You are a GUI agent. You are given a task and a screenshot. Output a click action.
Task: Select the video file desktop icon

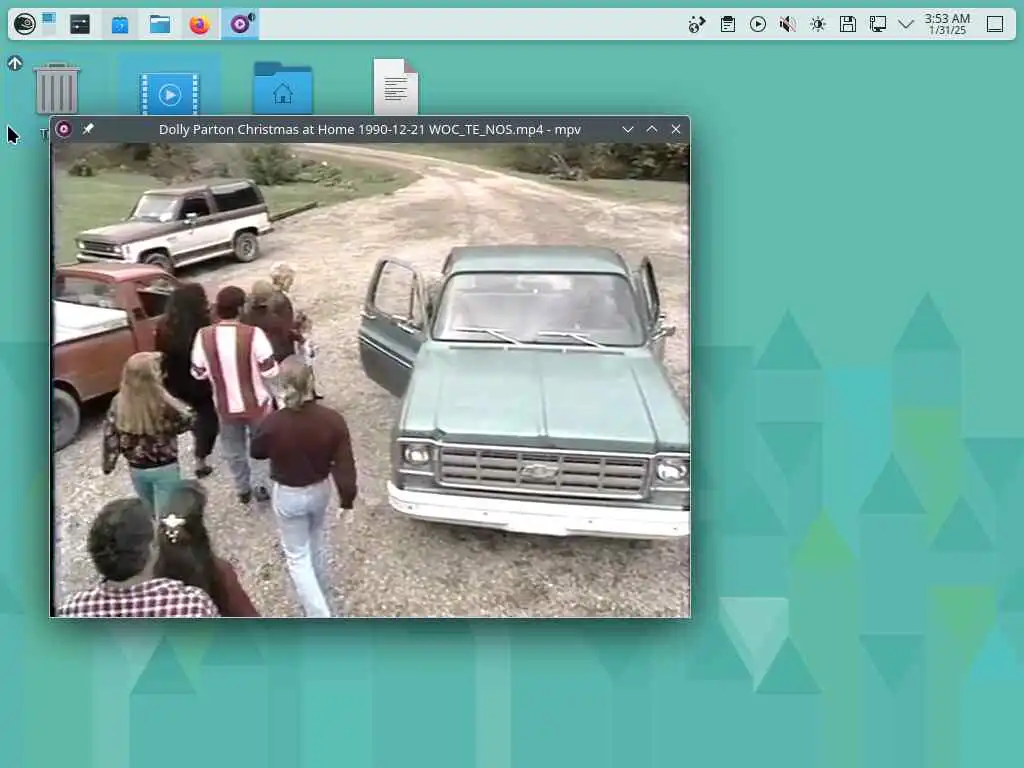click(169, 93)
